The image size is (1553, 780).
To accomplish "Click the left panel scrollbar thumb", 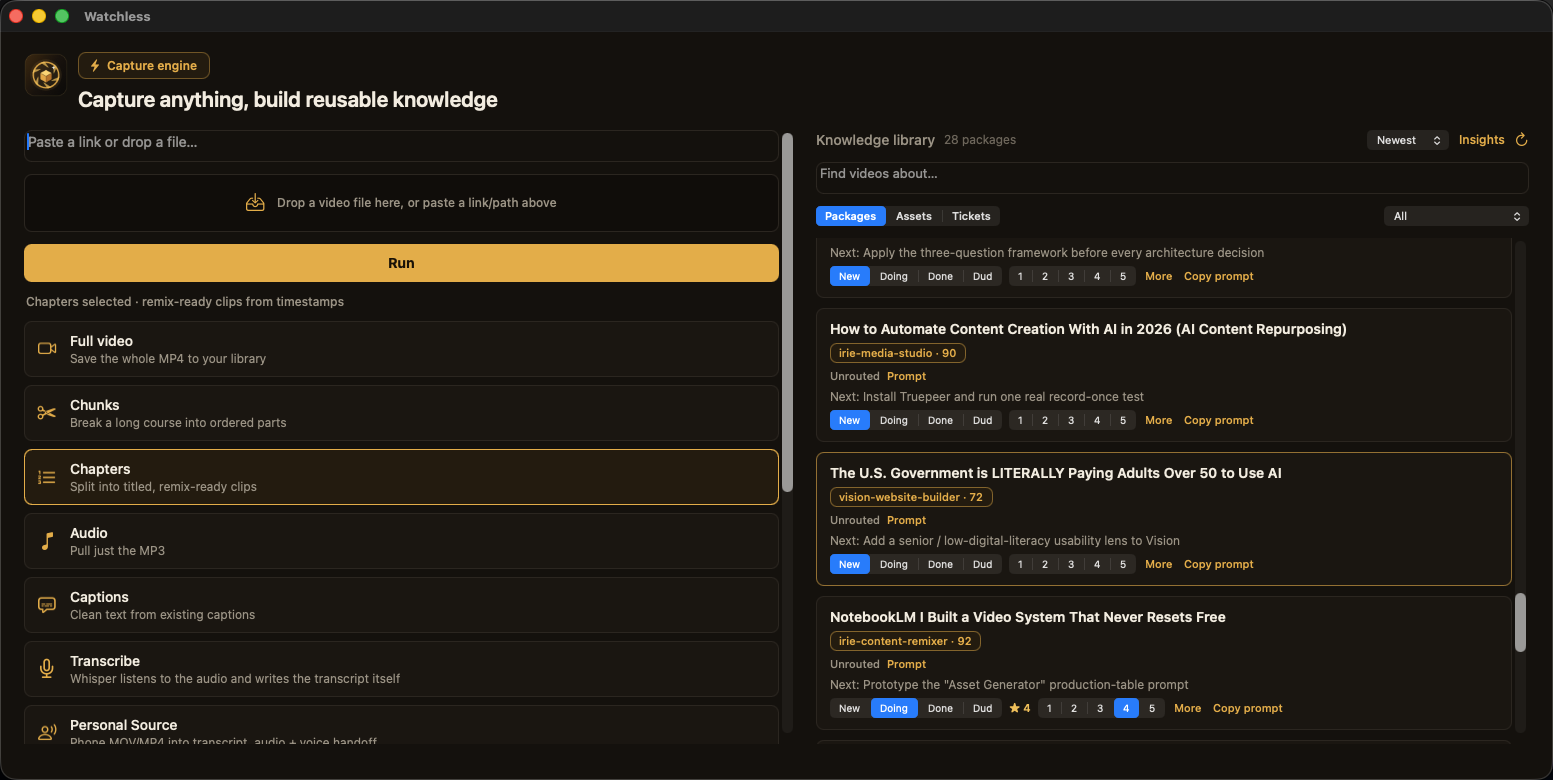I will click(787, 312).
